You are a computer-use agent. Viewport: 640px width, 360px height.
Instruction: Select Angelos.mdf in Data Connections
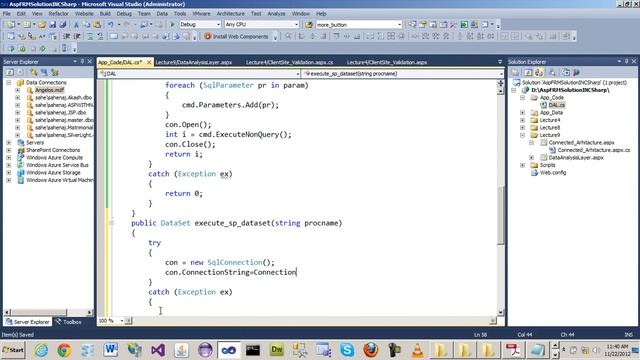click(49, 90)
